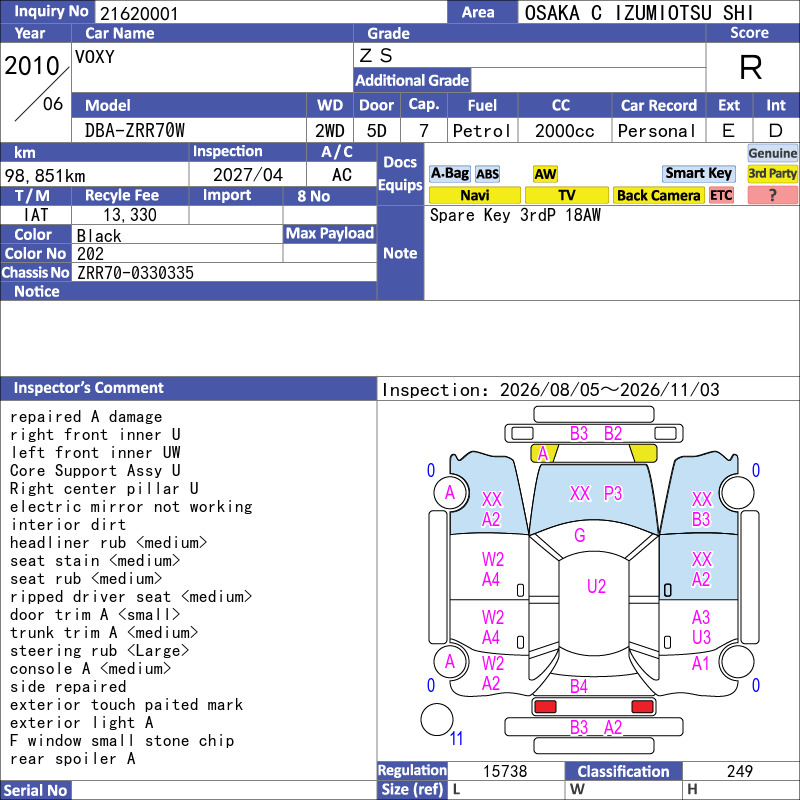
Task: Click area value OSAKA C IZUMIOTSU SHI
Action: click(x=638, y=13)
